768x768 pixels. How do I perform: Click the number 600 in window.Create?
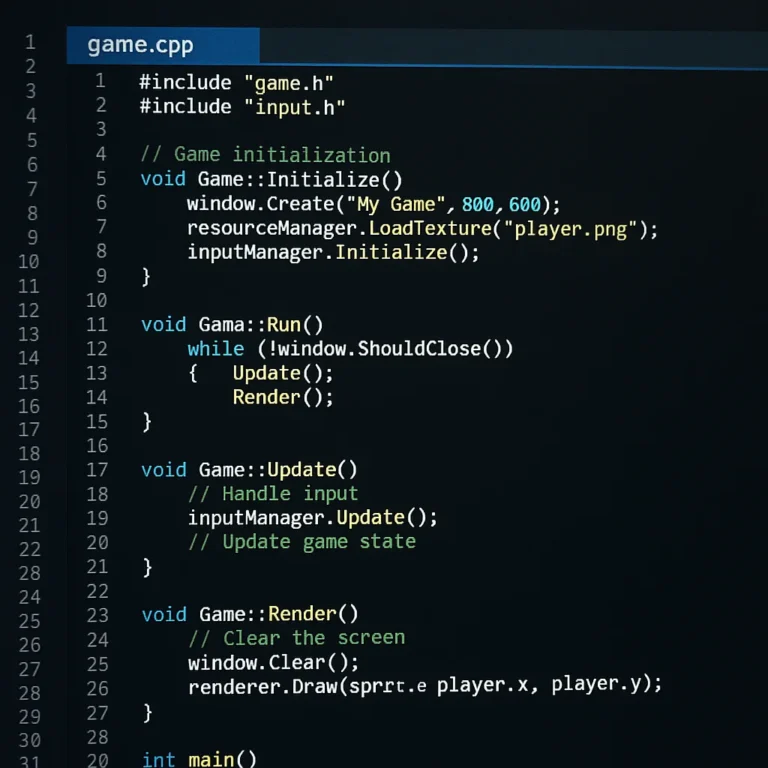click(525, 204)
